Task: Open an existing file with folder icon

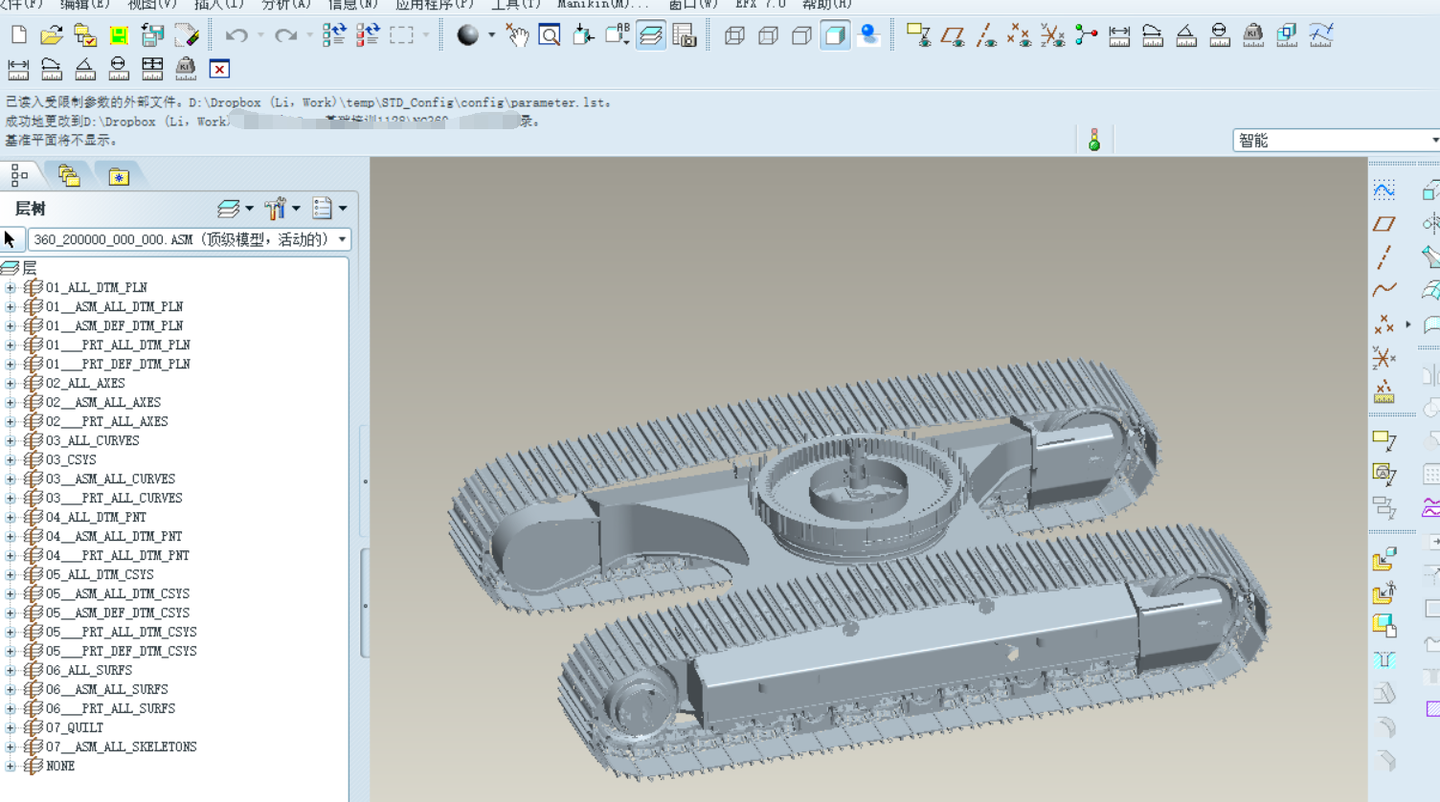Action: click(51, 36)
